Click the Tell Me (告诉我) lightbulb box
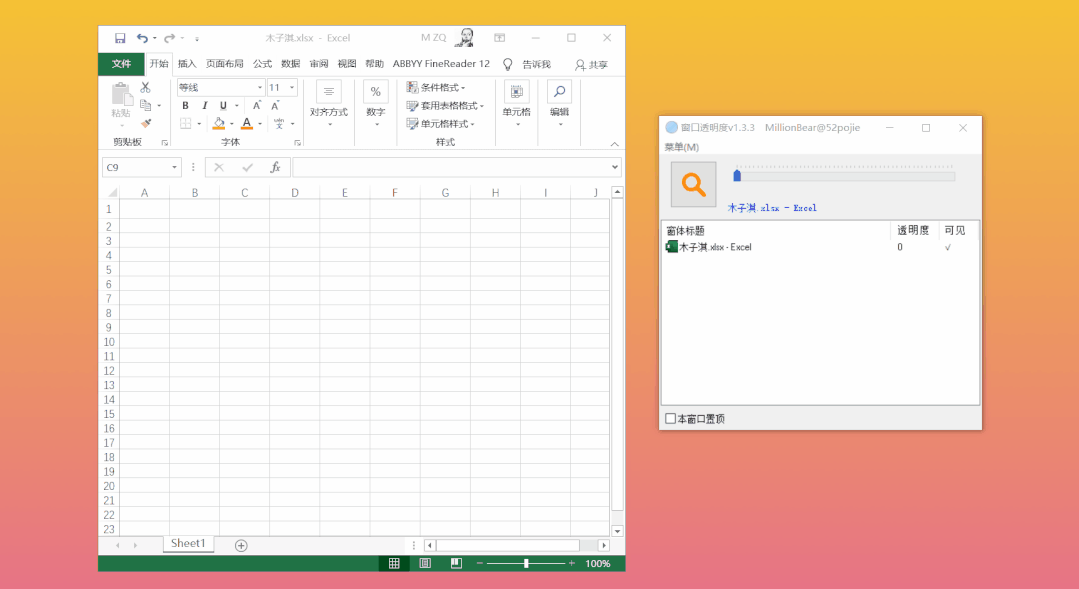 point(527,64)
